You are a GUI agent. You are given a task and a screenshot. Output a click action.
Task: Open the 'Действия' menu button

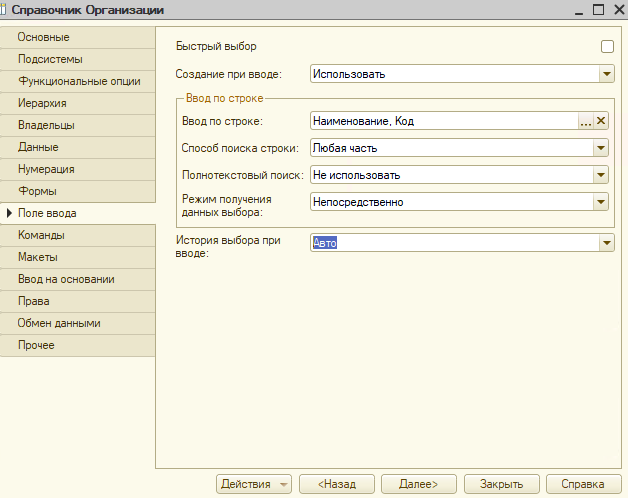(253, 483)
